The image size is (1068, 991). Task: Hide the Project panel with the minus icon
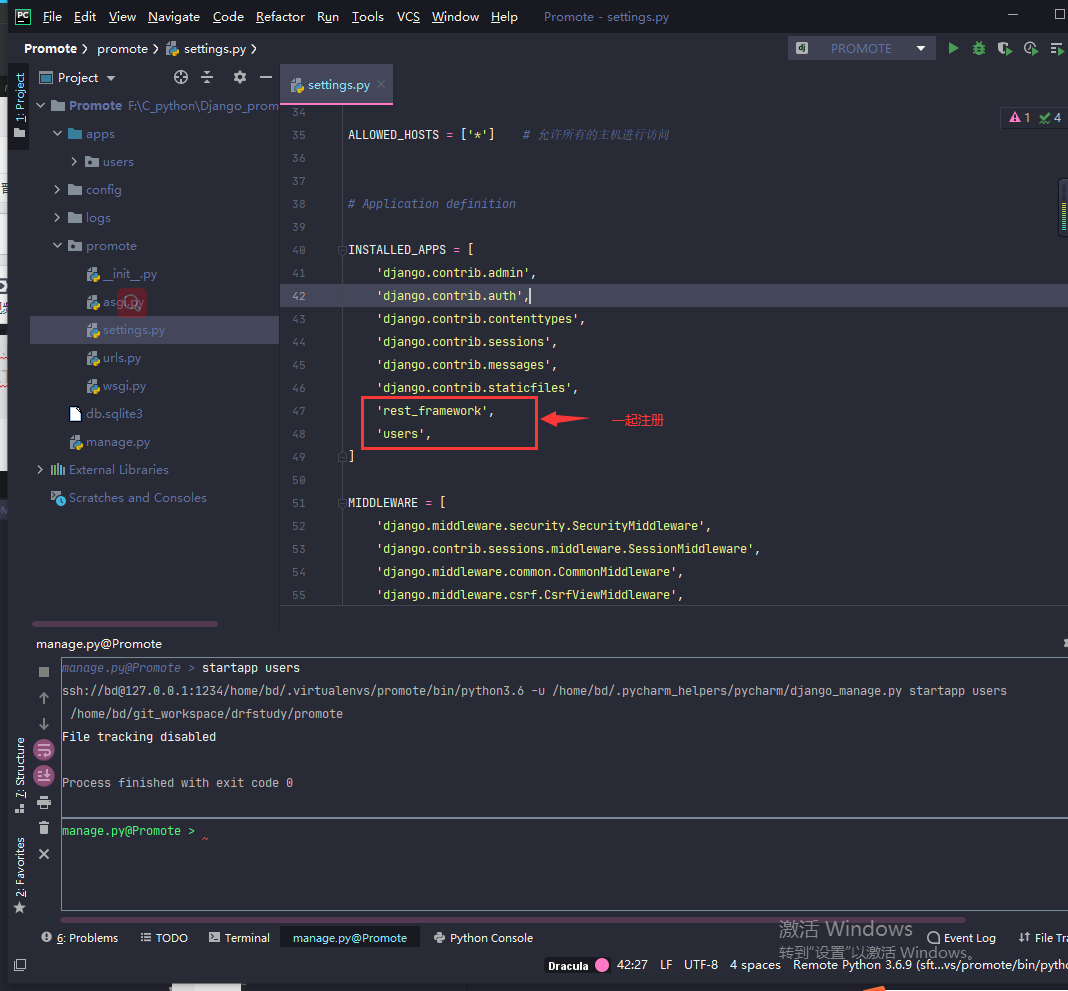tap(266, 78)
